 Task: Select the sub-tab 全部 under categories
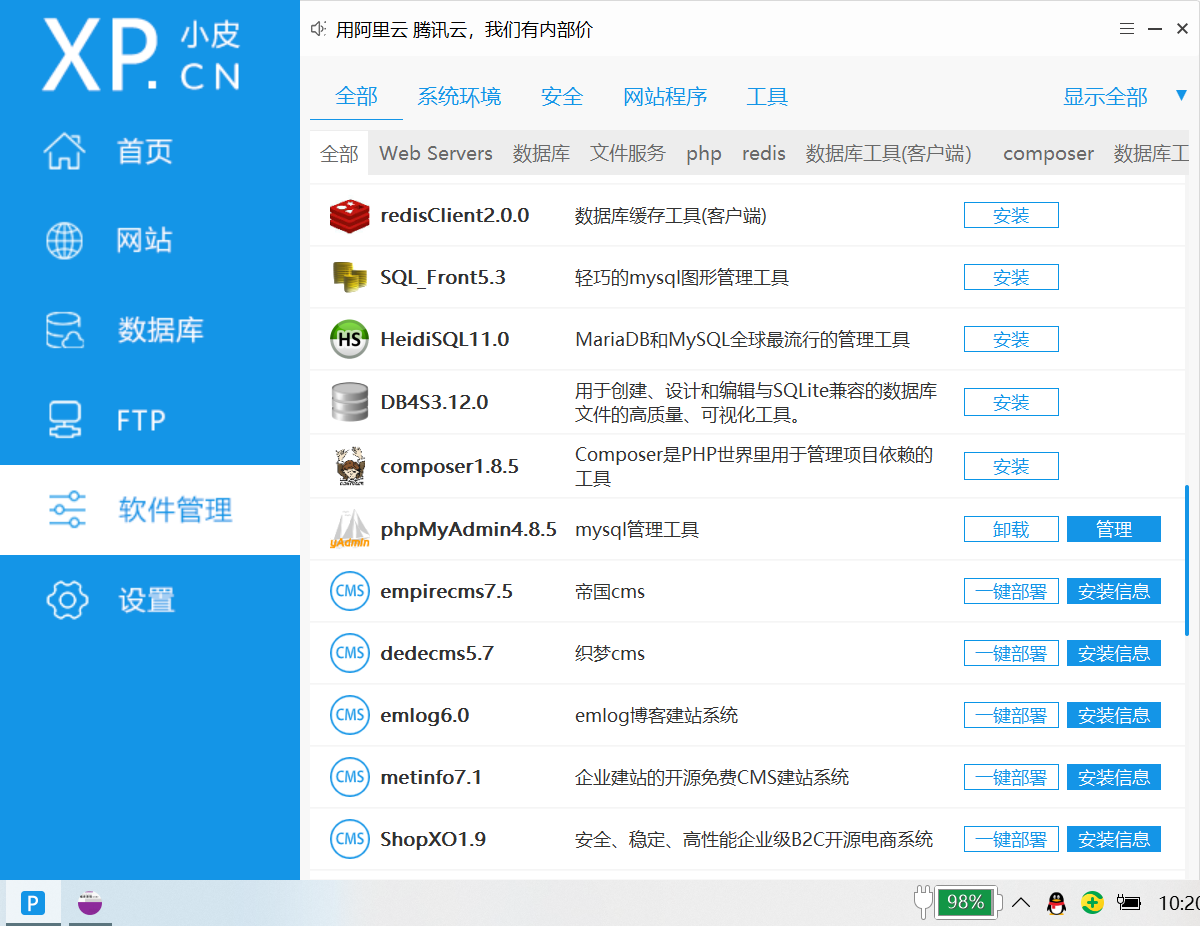339,154
